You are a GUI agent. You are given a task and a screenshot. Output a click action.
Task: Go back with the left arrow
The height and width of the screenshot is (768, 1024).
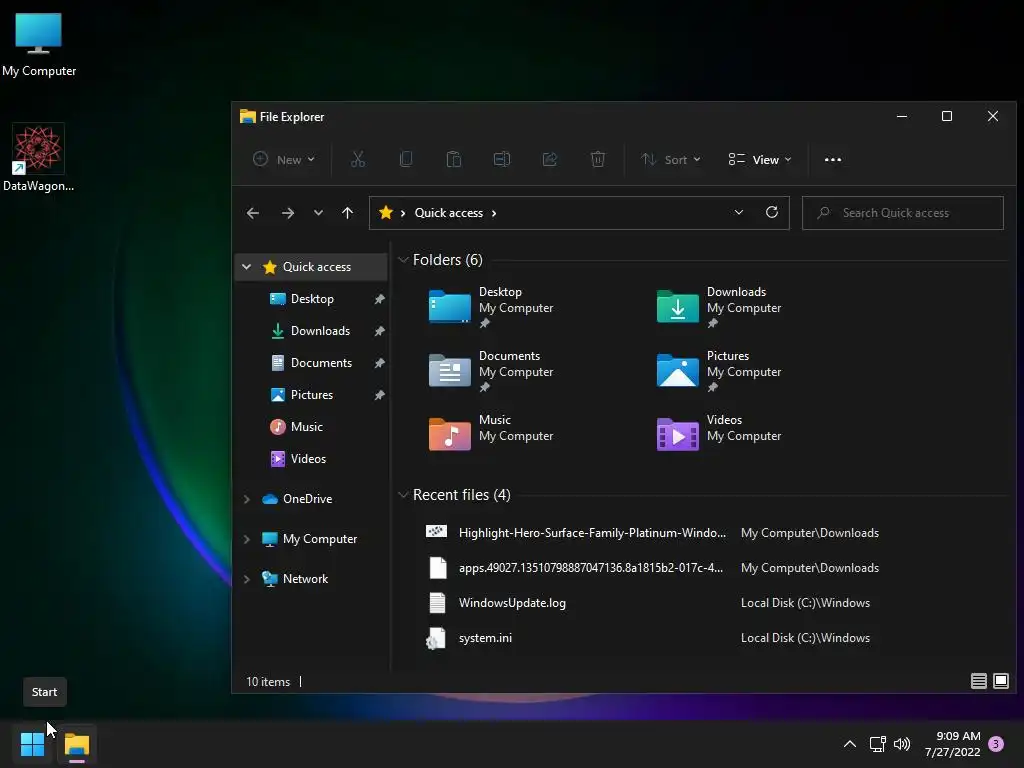253,213
